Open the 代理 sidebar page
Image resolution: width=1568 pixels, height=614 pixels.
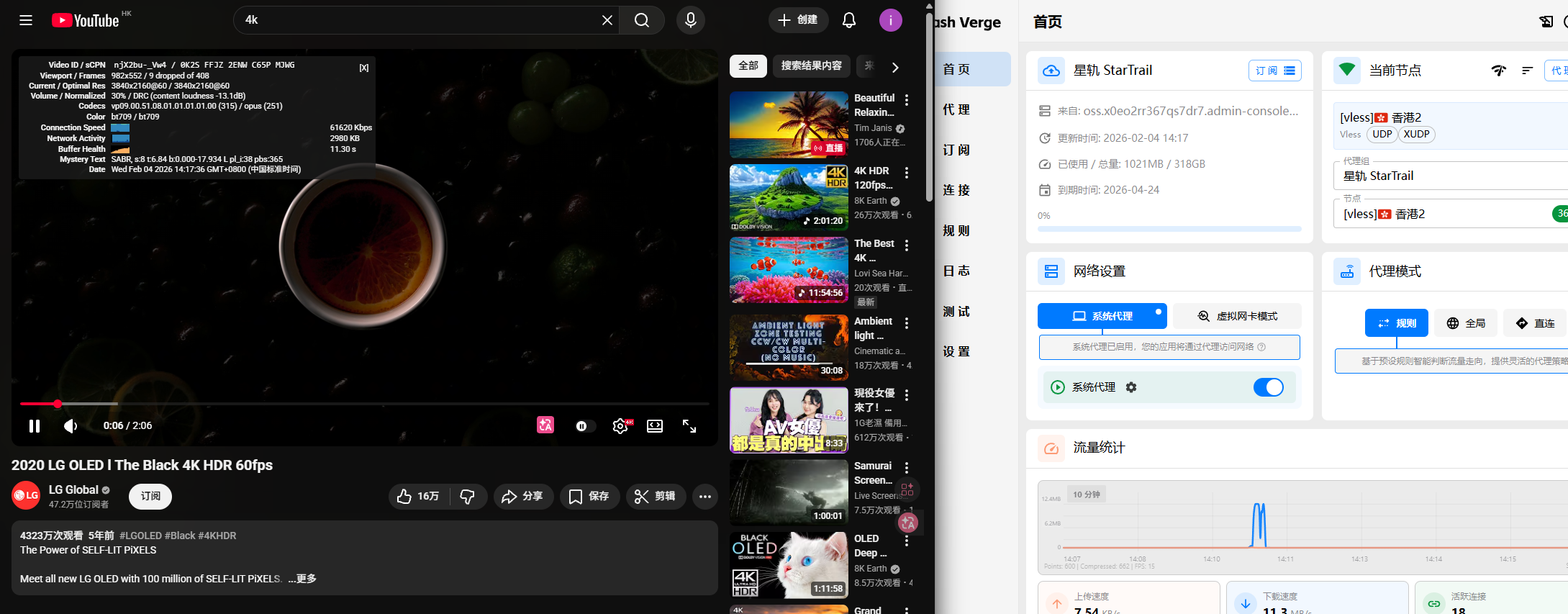957,109
